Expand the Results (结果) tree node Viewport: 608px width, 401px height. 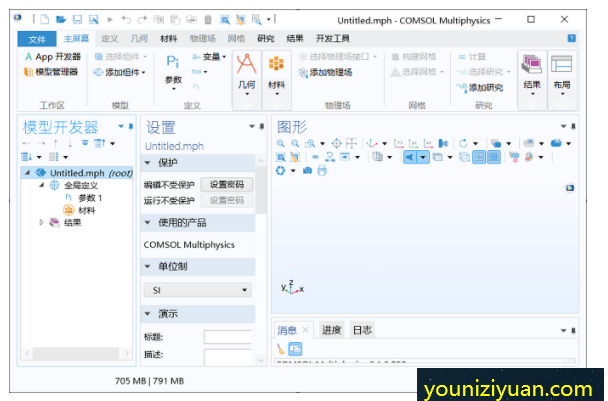point(41,223)
